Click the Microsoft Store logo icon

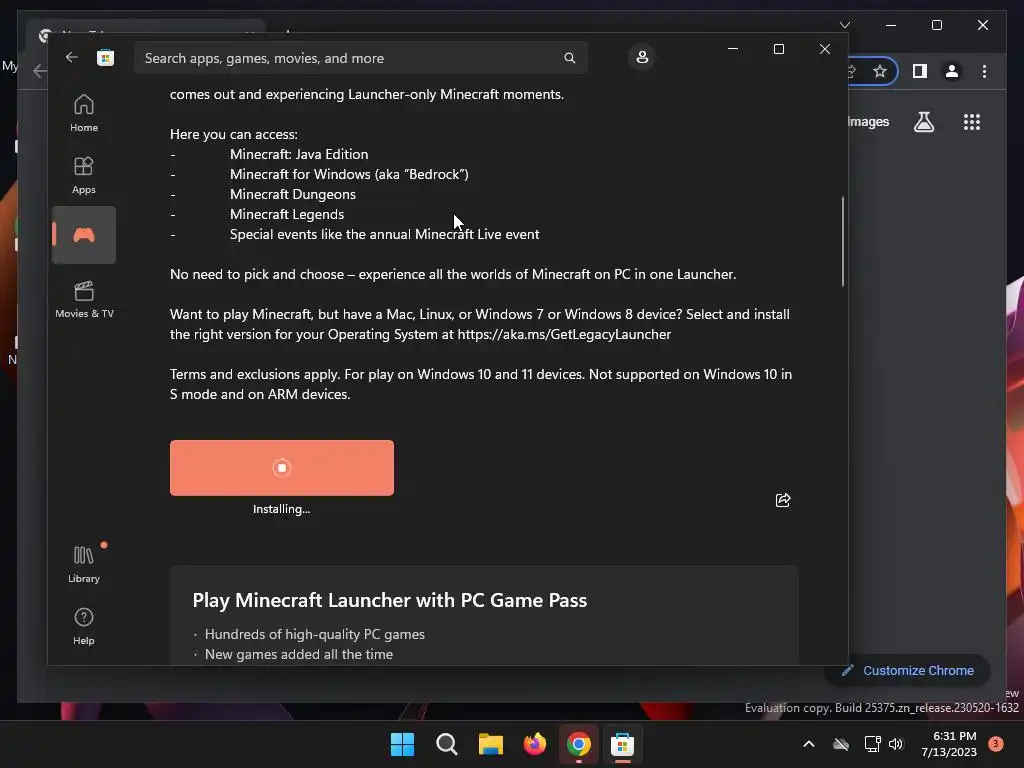click(105, 57)
